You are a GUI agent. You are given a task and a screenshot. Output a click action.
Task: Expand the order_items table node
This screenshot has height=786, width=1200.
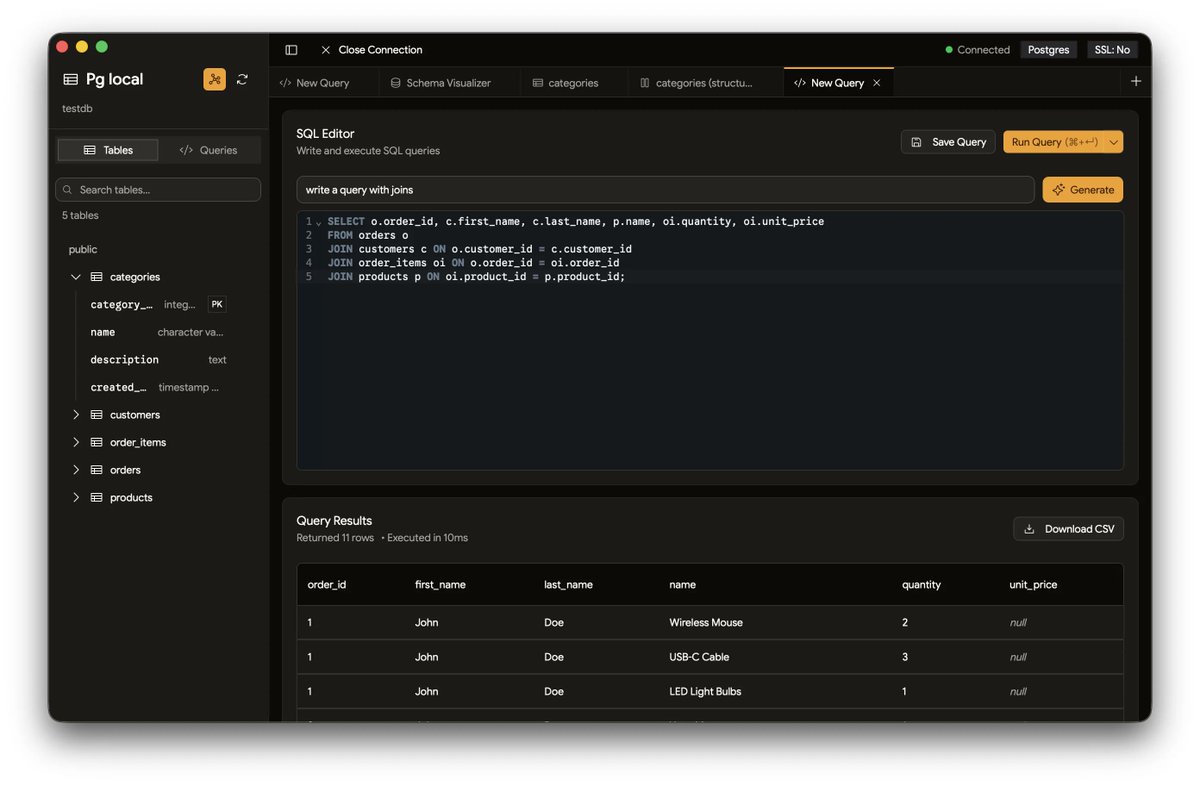pyautogui.click(x=76, y=442)
